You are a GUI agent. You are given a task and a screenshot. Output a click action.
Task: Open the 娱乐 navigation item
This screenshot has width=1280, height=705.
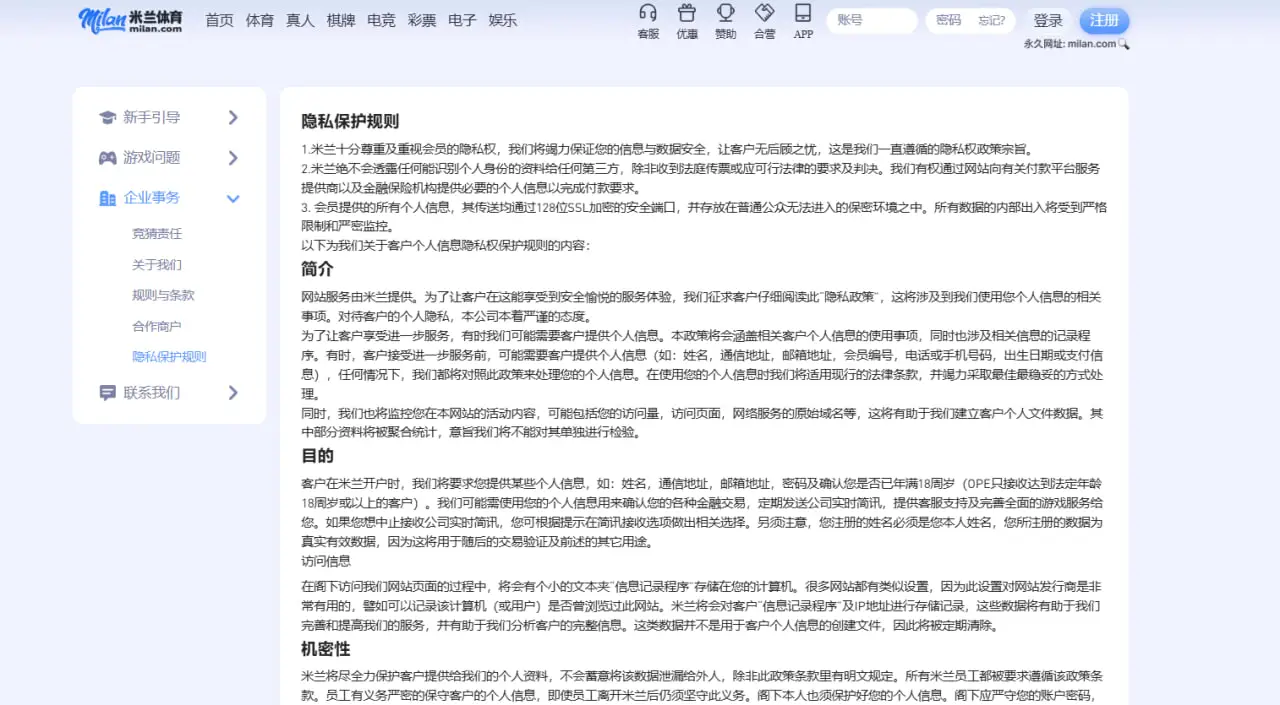(x=503, y=20)
